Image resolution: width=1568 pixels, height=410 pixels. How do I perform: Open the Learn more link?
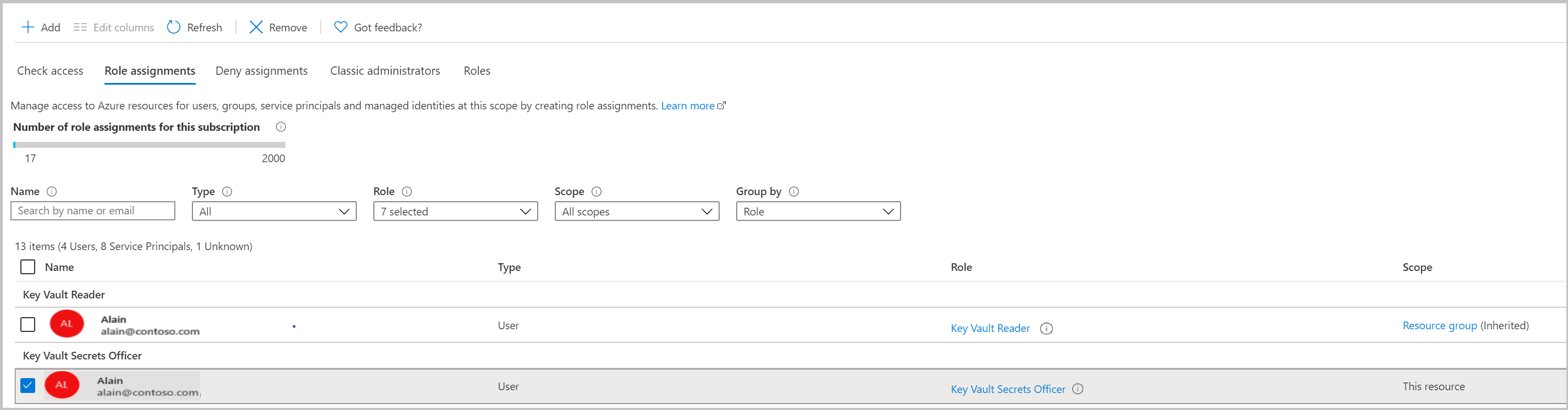(x=688, y=105)
